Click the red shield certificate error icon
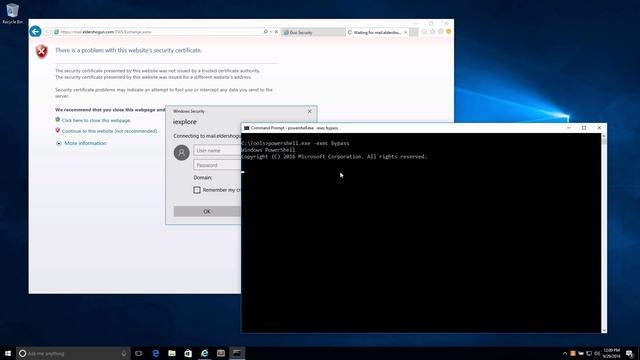The width and height of the screenshot is (640, 360). [x=42, y=51]
